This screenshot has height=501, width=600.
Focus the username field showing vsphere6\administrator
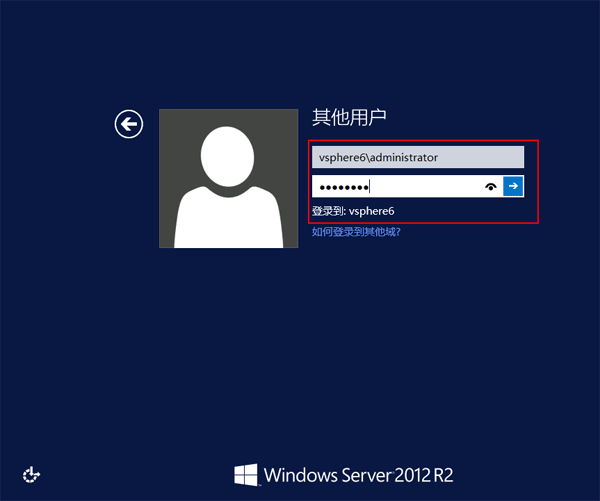418,157
